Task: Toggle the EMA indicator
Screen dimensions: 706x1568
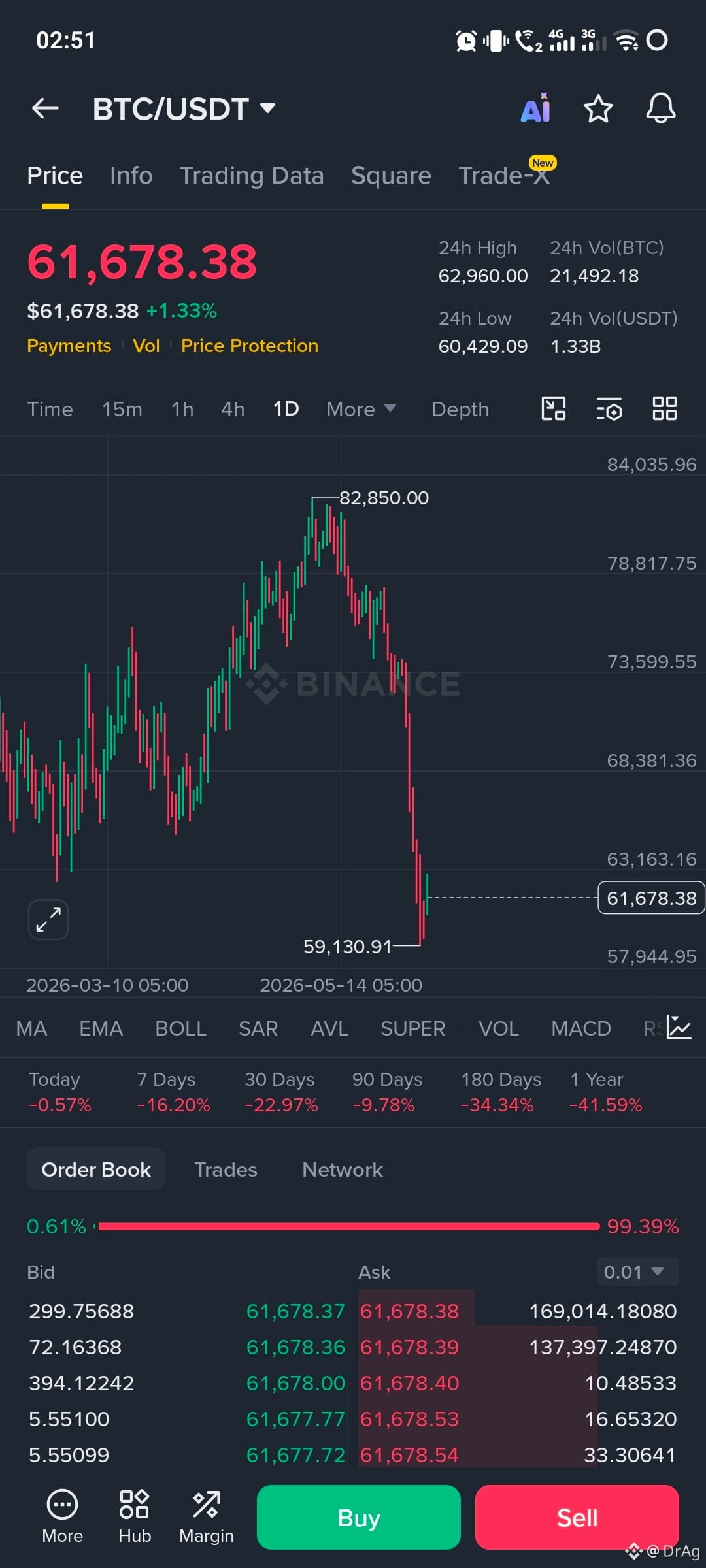Action: [101, 1028]
